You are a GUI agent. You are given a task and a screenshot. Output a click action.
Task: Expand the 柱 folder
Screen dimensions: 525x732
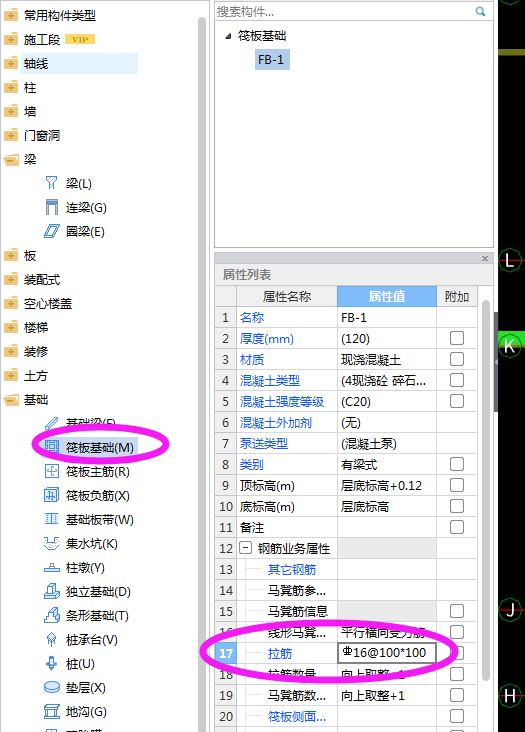click(x=11, y=87)
